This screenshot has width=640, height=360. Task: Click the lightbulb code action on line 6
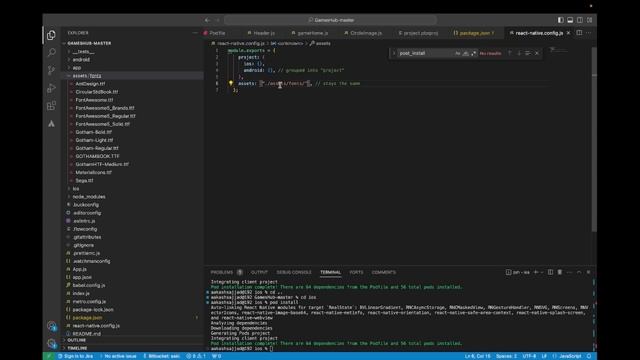tap(231, 83)
